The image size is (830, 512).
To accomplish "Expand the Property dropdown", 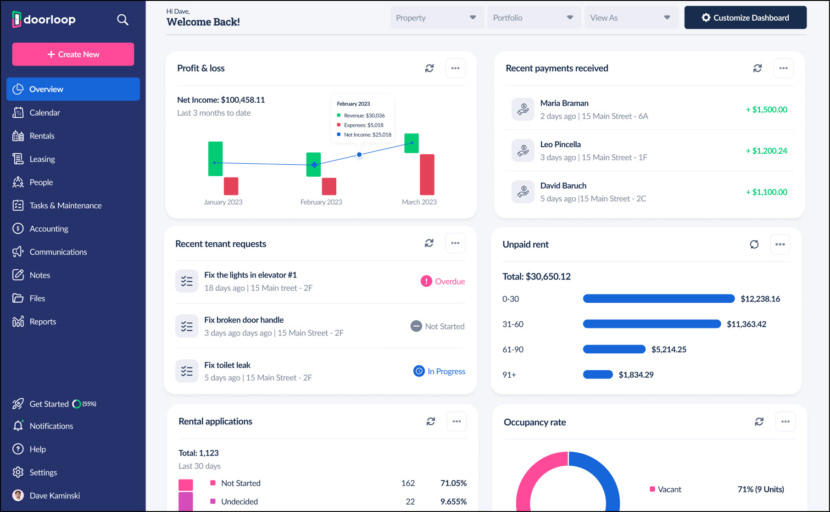I will (436, 18).
